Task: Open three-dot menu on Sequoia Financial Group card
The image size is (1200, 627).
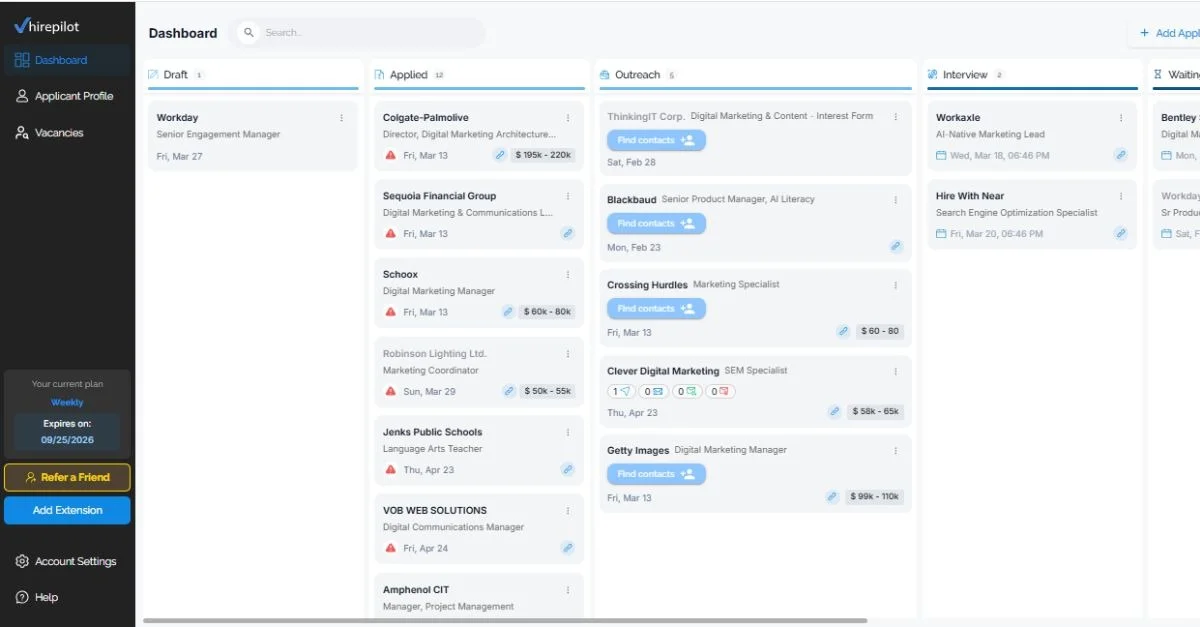Action: click(x=568, y=196)
